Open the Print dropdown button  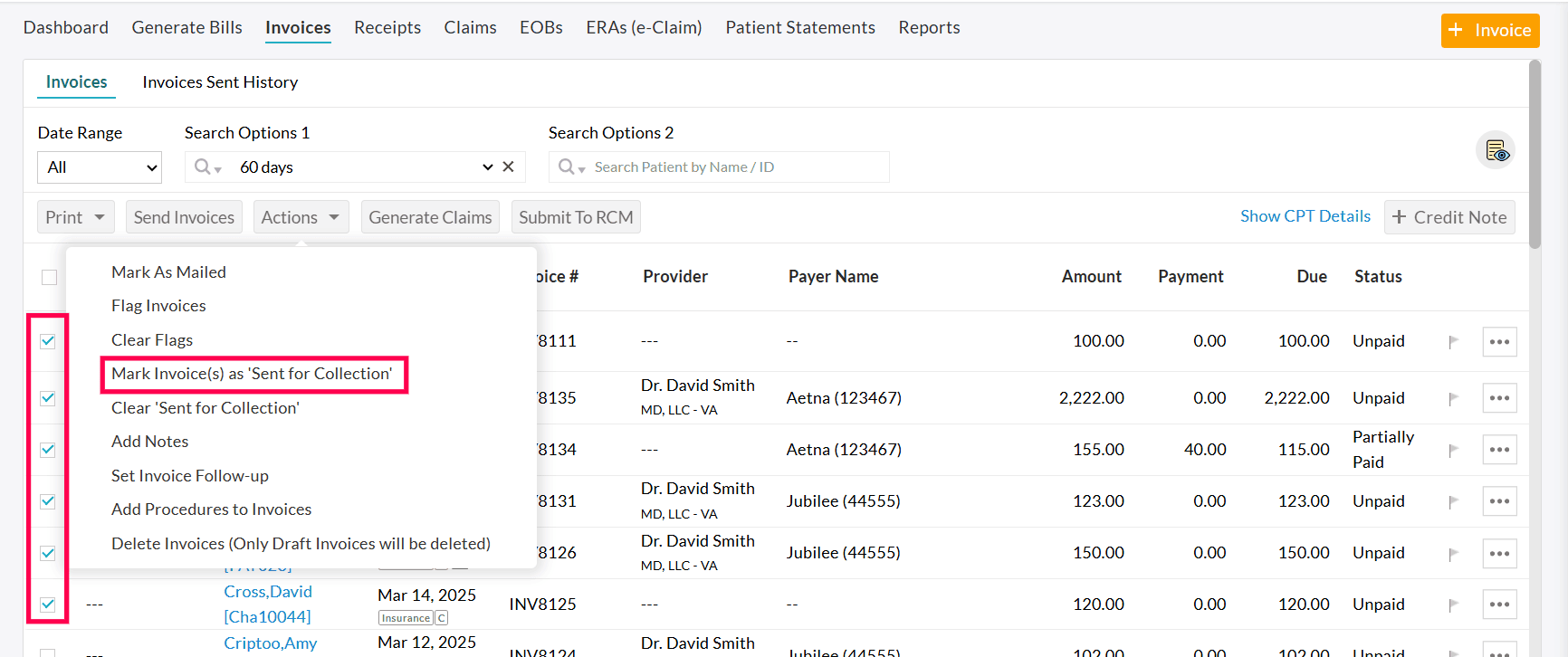tap(76, 217)
